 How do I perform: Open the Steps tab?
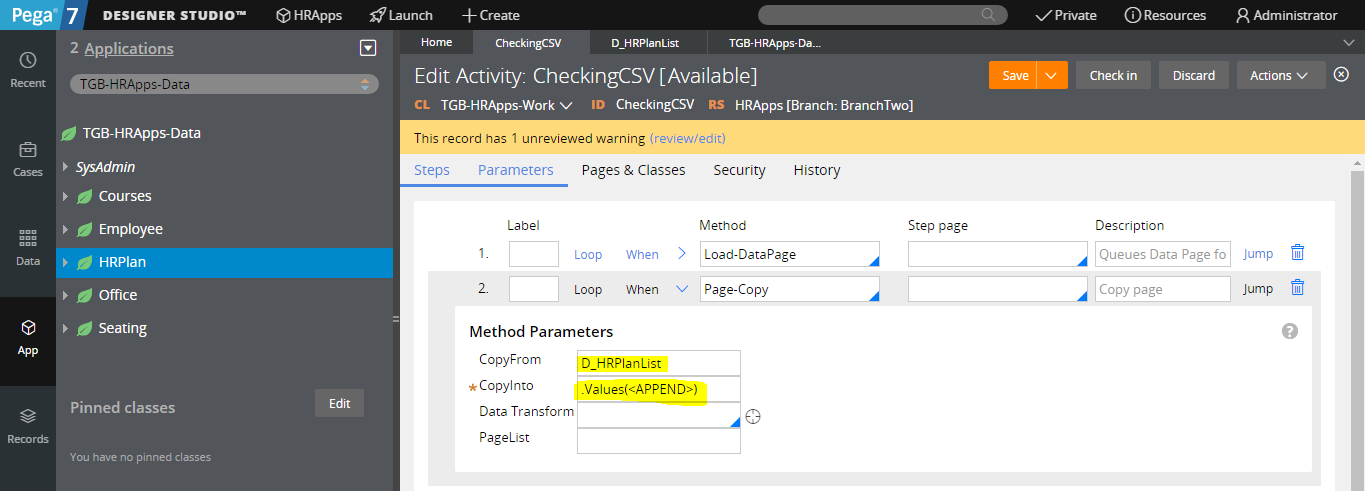(432, 170)
